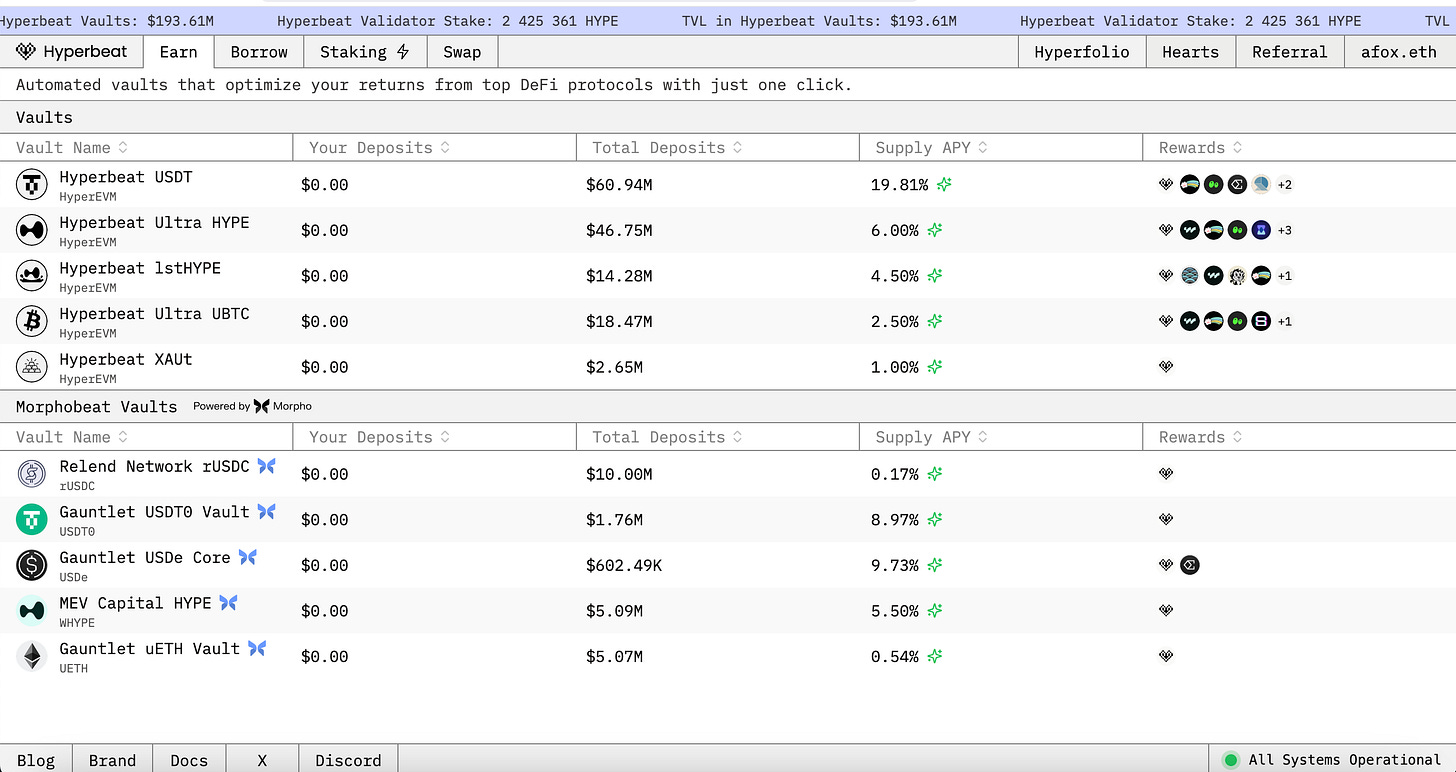Open the Hyperfolio tab
Viewport: 1456px width, 772px height.
point(1082,52)
